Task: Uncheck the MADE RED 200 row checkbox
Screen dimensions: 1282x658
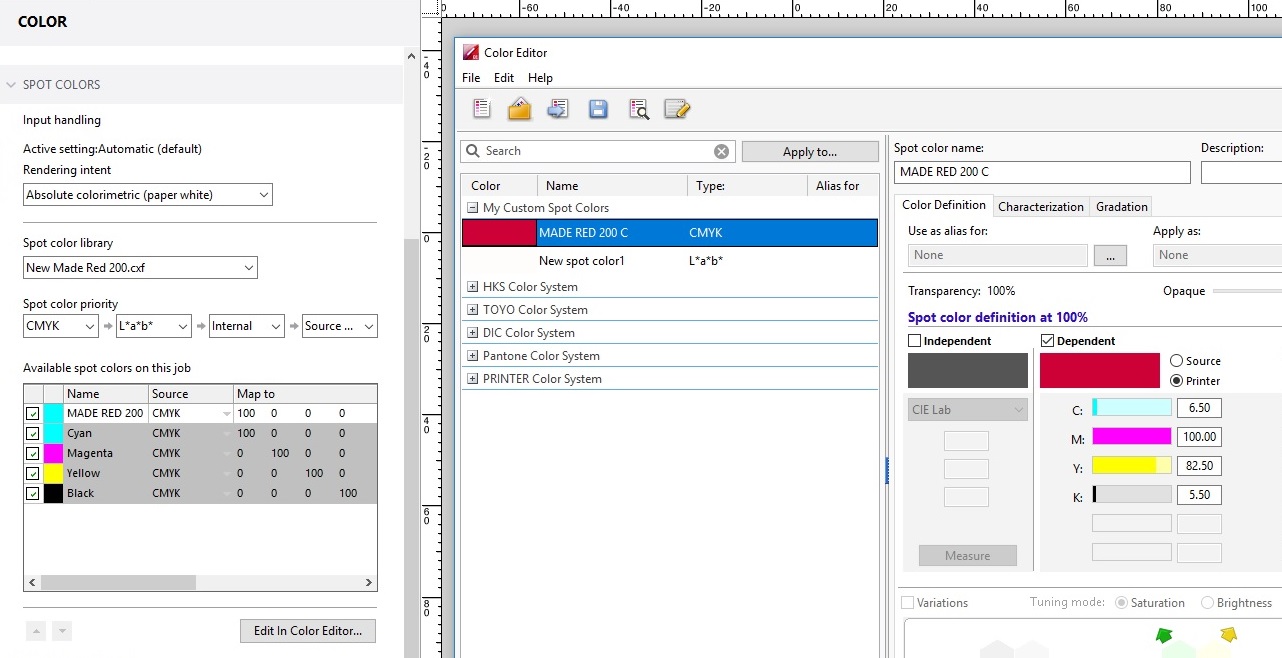Action: (x=33, y=413)
